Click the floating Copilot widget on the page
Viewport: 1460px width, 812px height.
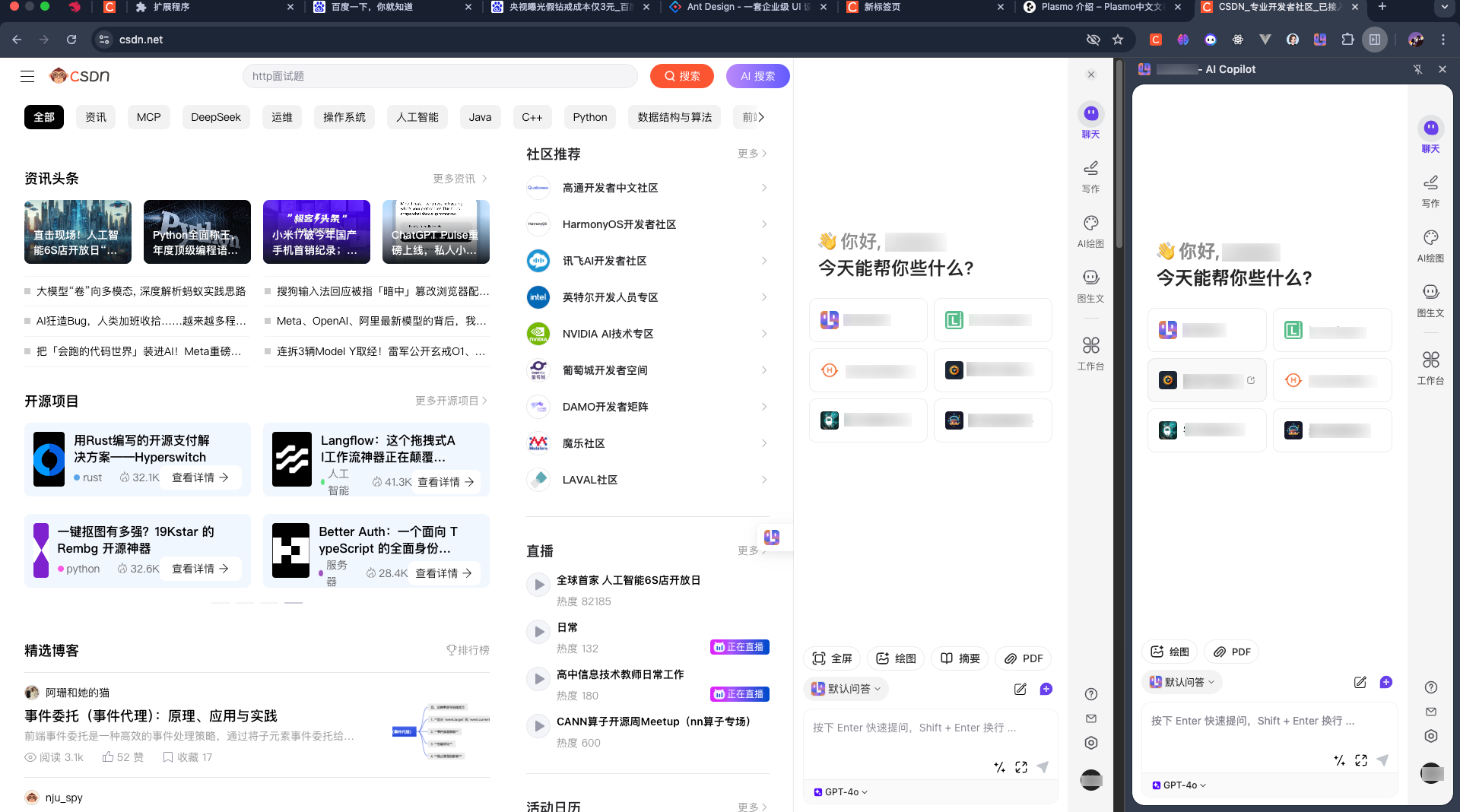point(772,538)
